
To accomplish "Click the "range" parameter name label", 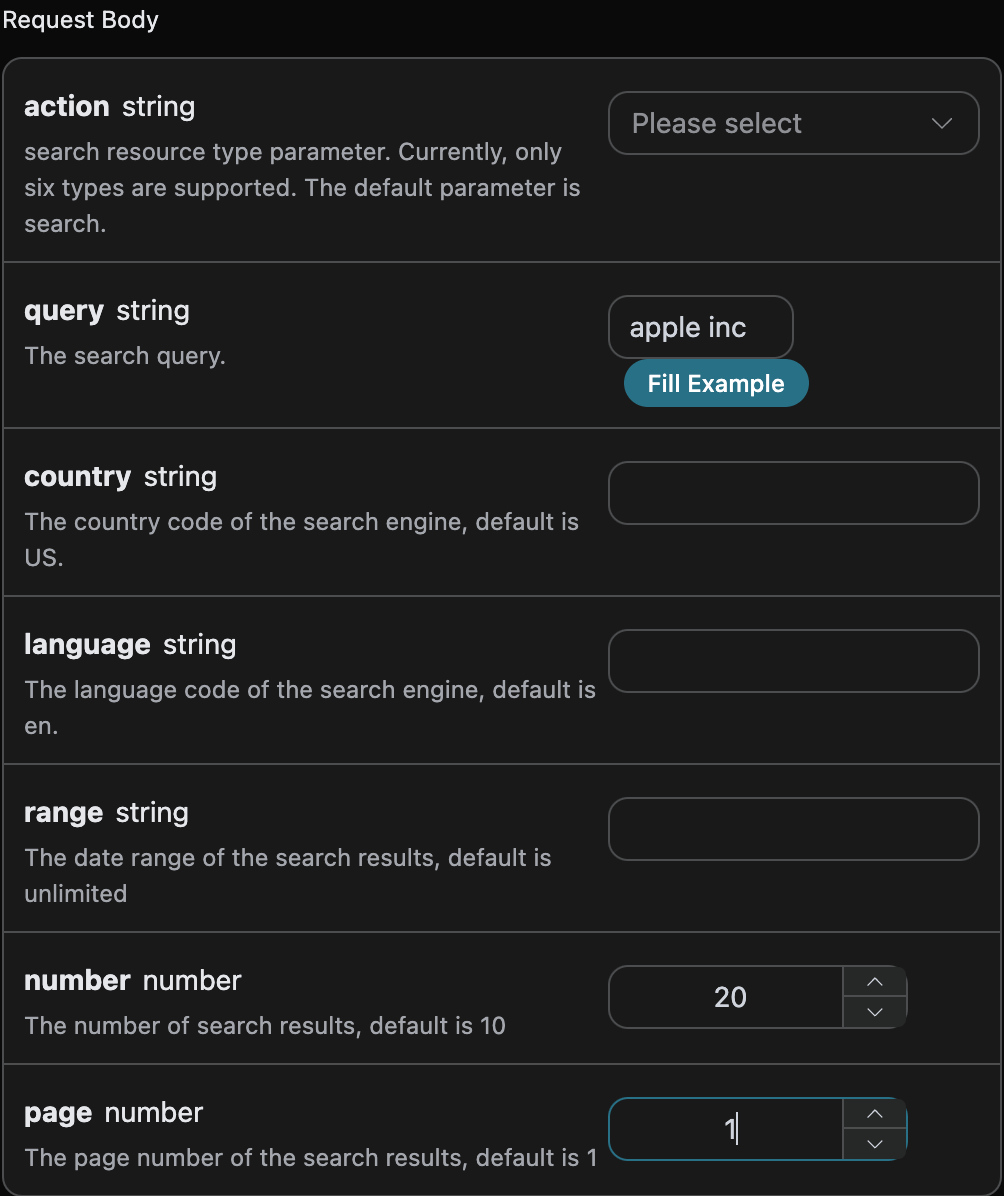I will (x=63, y=814).
